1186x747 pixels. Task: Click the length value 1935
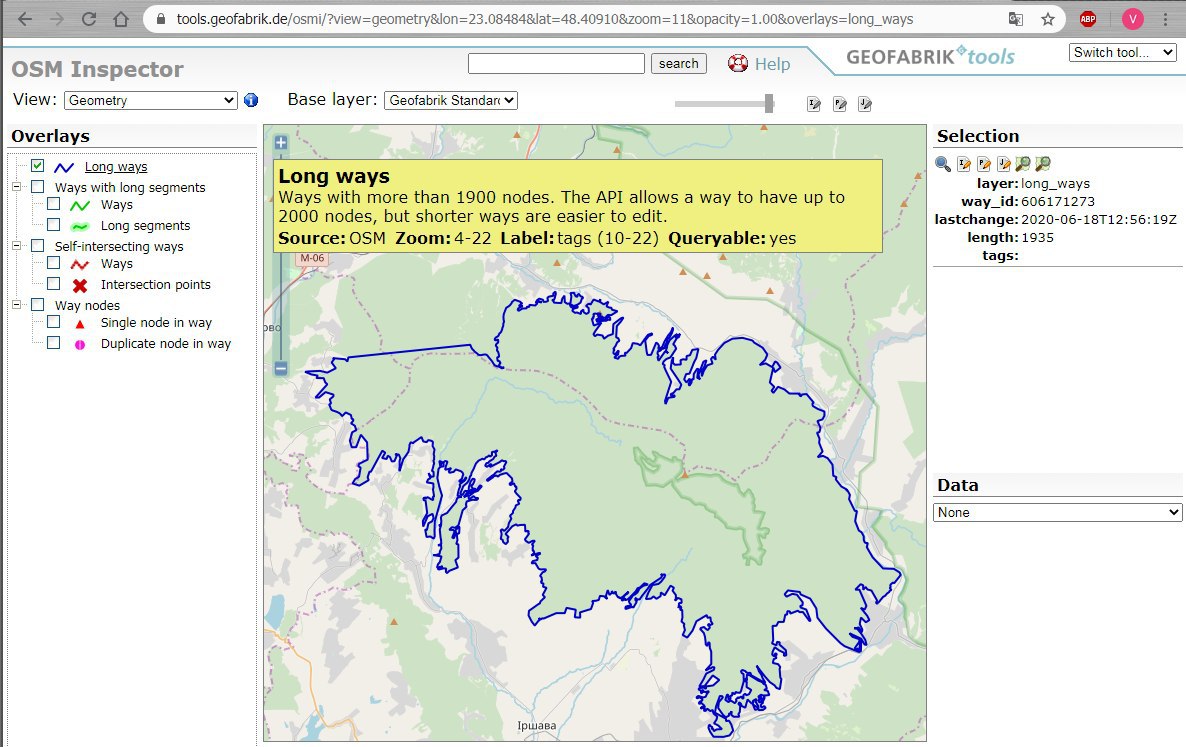(1037, 237)
